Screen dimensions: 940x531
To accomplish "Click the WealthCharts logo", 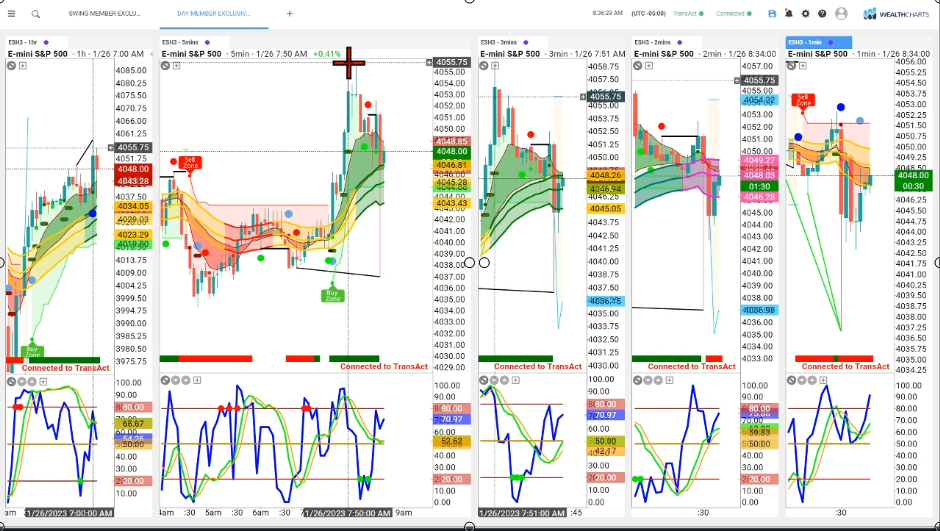I will [x=896, y=14].
